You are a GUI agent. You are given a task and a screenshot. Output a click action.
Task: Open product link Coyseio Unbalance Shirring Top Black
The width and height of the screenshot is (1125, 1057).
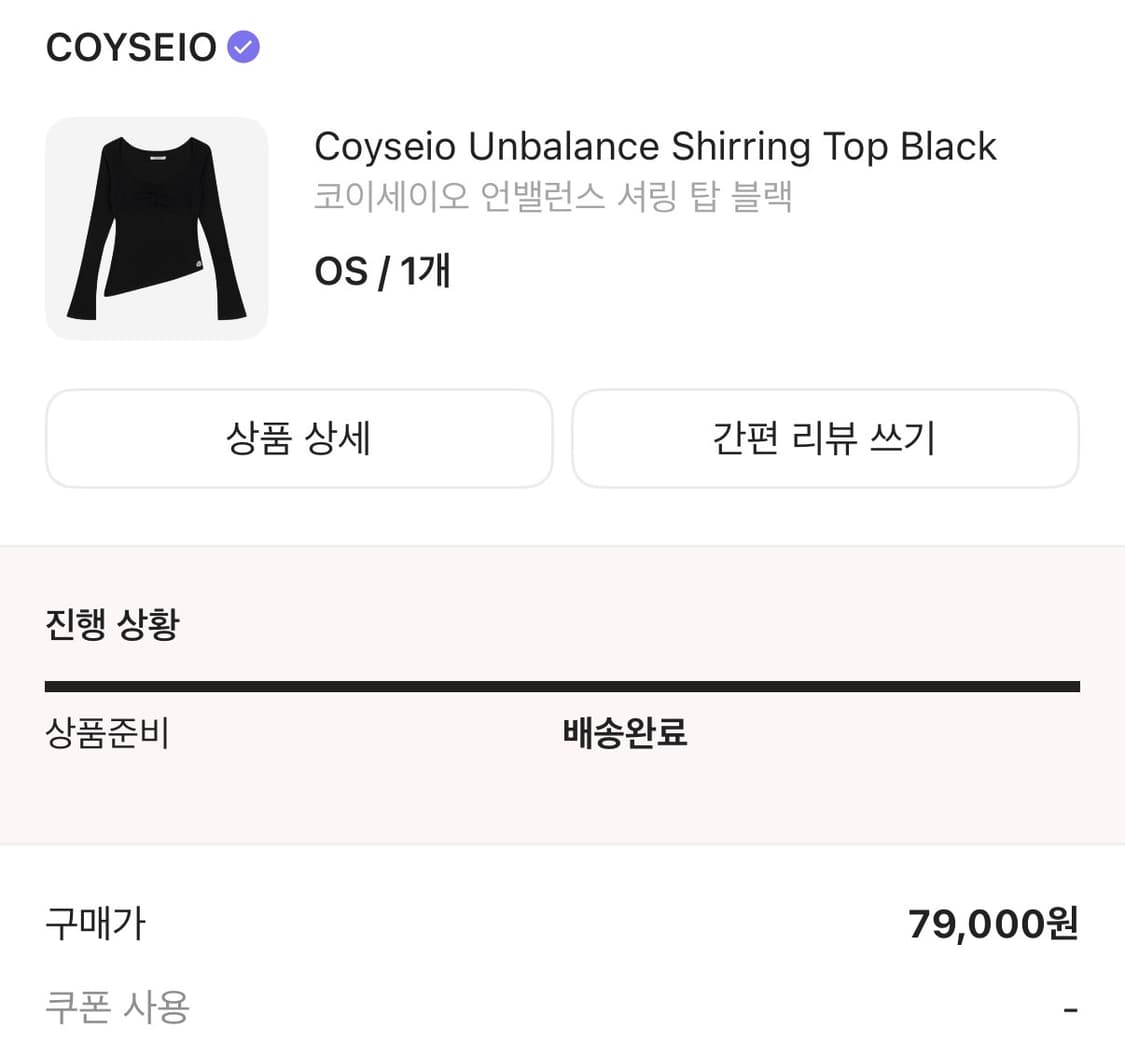[655, 146]
